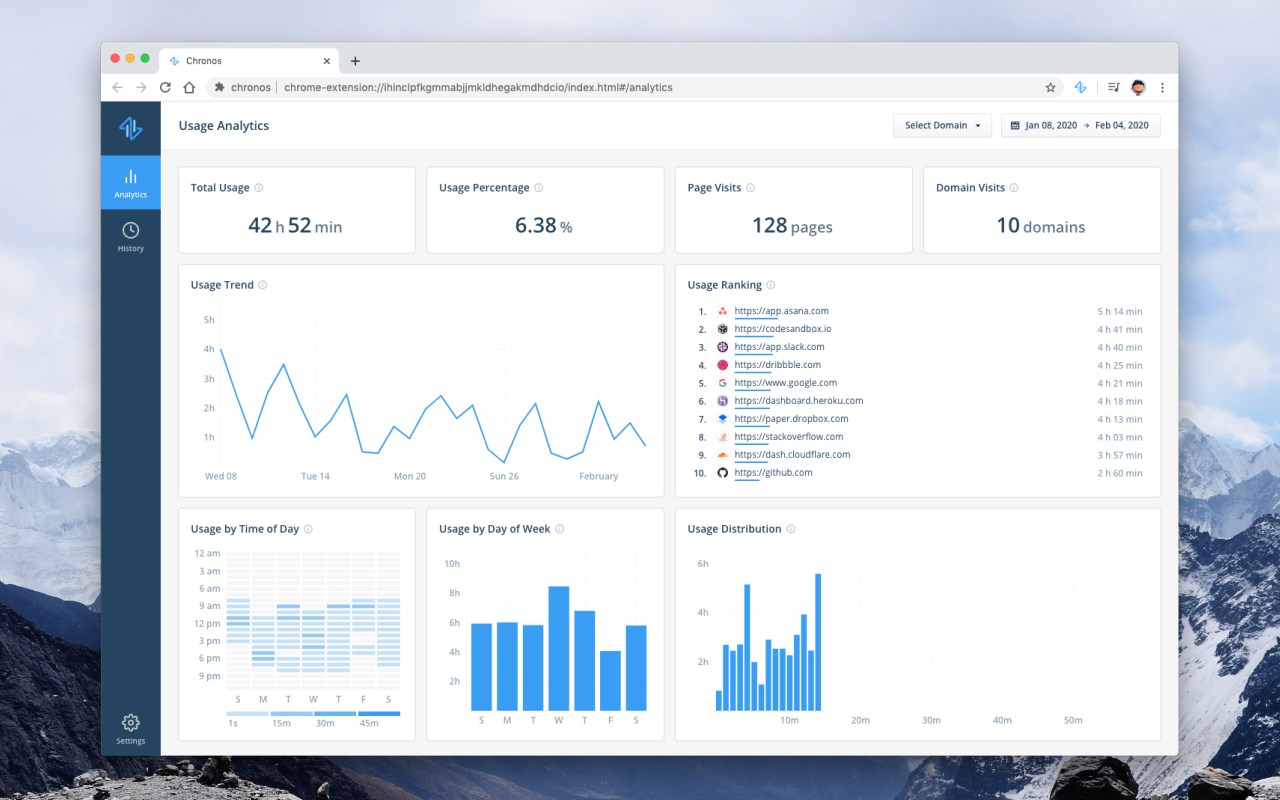Open the https://dashboard.heroku.com link
Screen dimensions: 1280x800
(798, 401)
